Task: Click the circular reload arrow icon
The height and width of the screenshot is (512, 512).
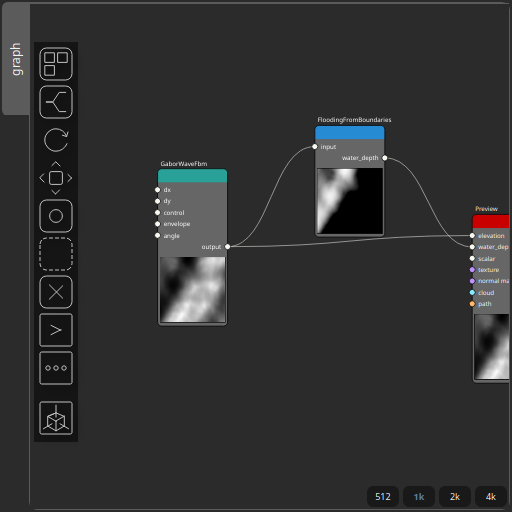Action: tap(56, 140)
